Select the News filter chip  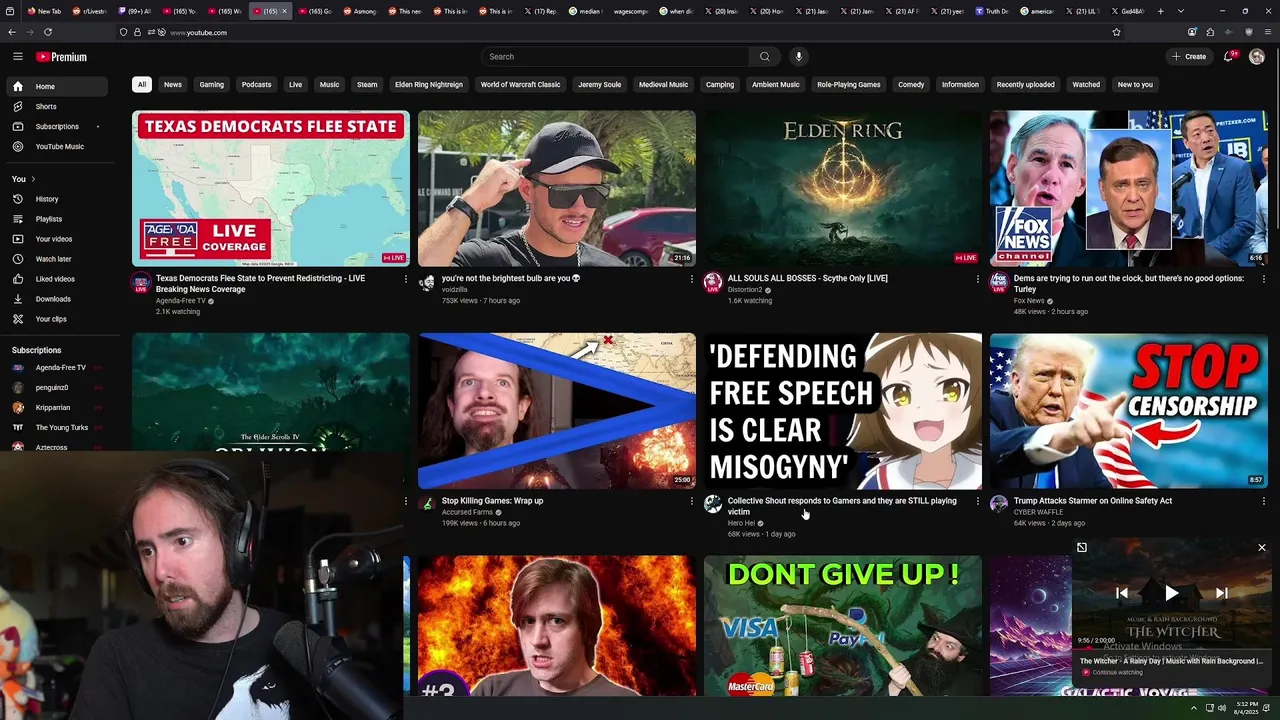[173, 85]
